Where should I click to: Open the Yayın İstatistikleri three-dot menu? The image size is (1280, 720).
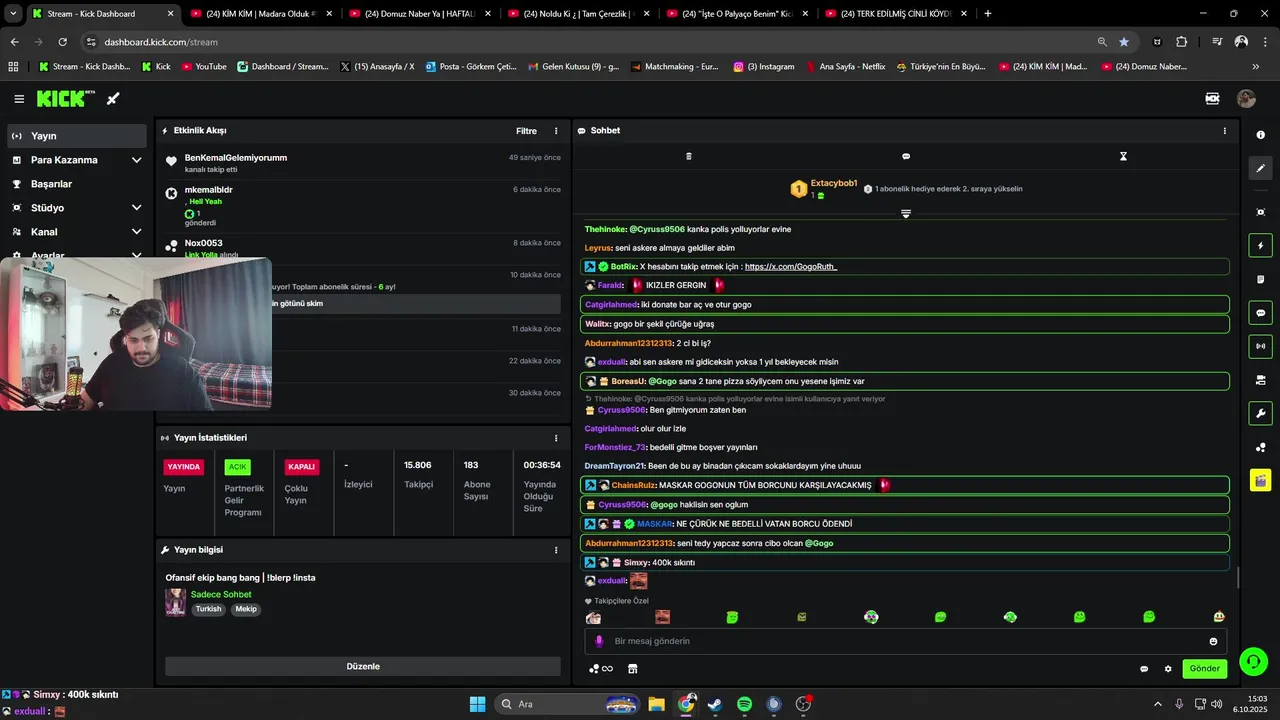(x=556, y=438)
